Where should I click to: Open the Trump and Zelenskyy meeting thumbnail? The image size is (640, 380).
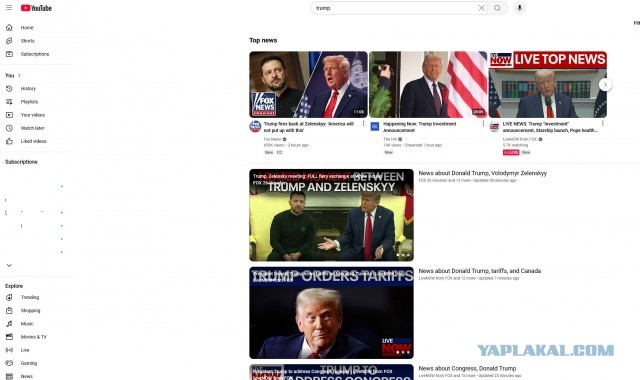pos(331,215)
